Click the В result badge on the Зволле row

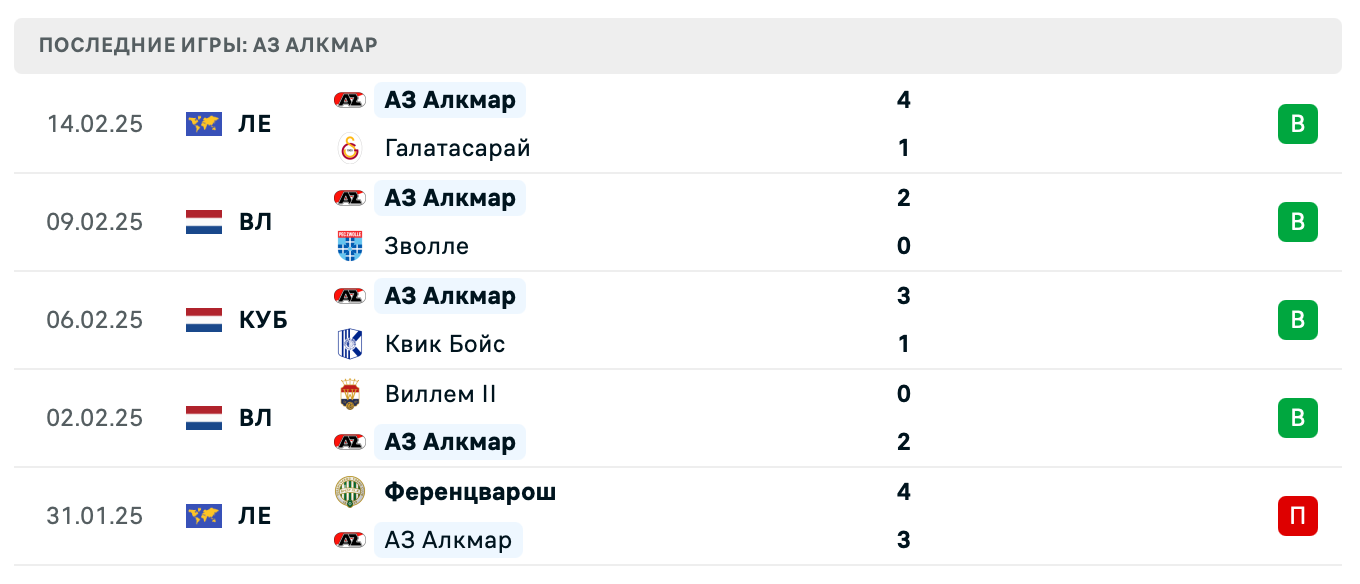pos(1298,222)
